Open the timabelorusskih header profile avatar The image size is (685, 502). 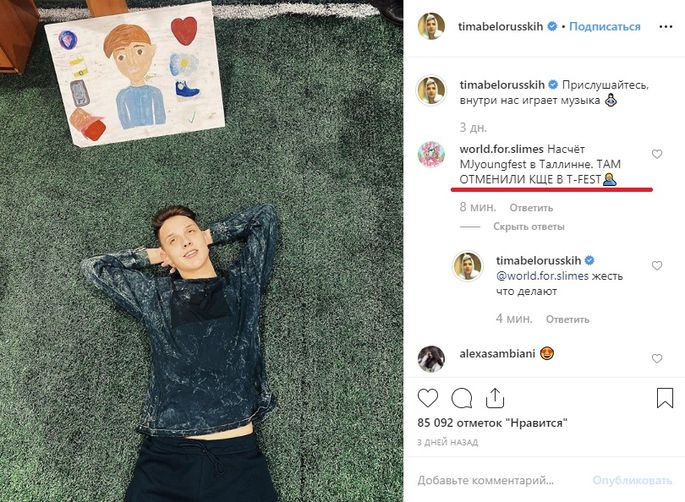pyautogui.click(x=431, y=26)
